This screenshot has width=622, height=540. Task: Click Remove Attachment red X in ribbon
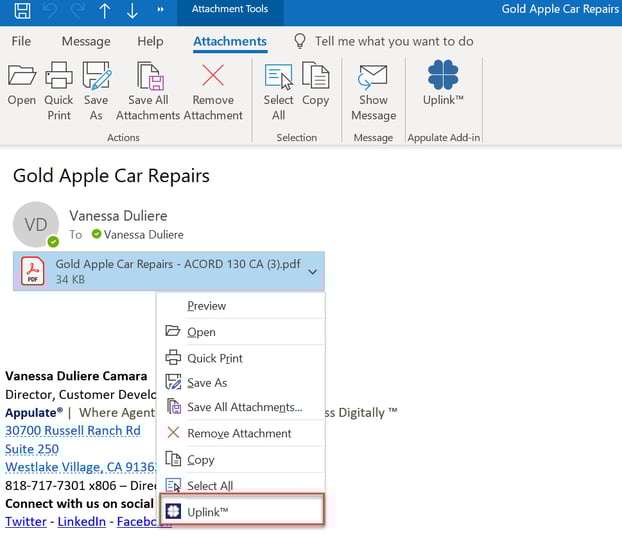[x=213, y=91]
